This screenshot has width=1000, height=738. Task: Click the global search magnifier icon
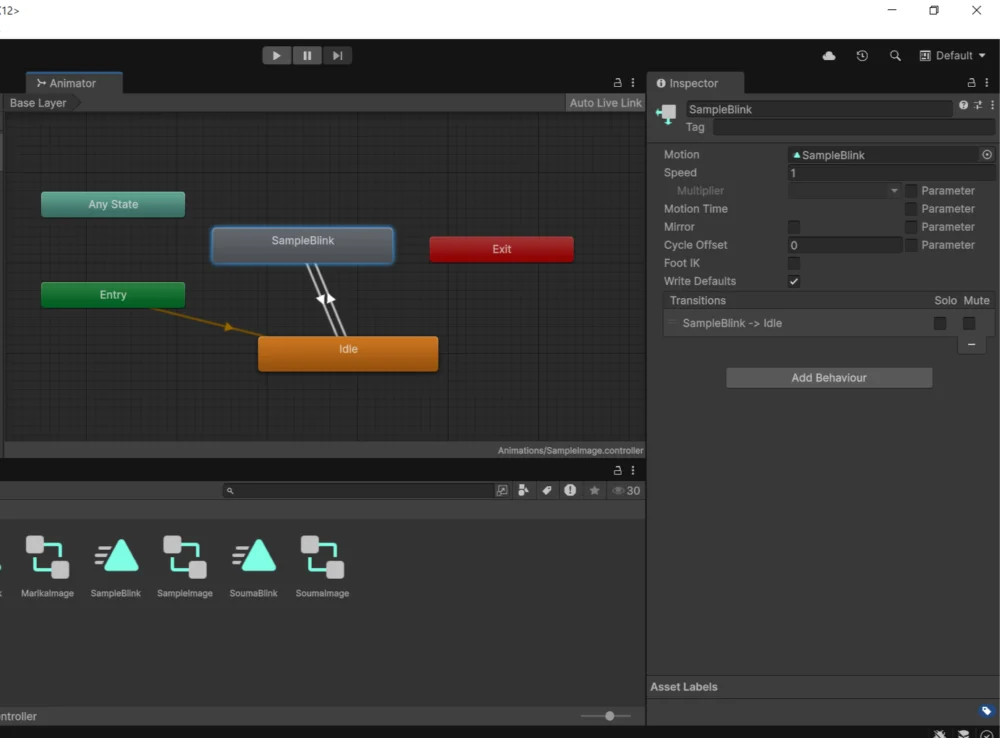click(x=895, y=56)
